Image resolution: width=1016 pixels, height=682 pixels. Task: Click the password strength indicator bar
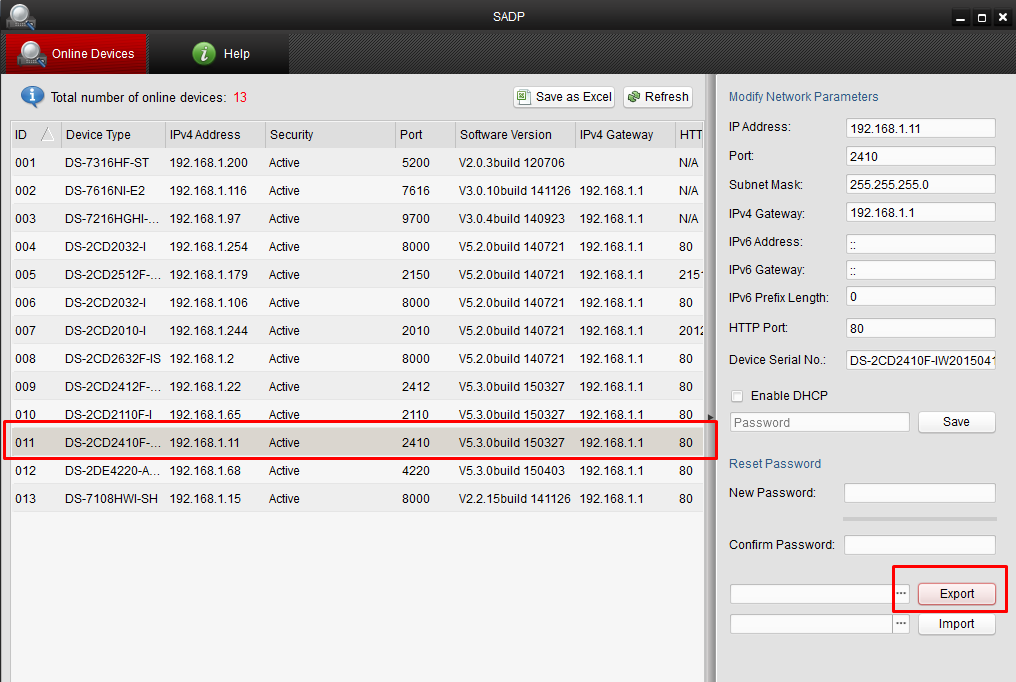[x=919, y=519]
